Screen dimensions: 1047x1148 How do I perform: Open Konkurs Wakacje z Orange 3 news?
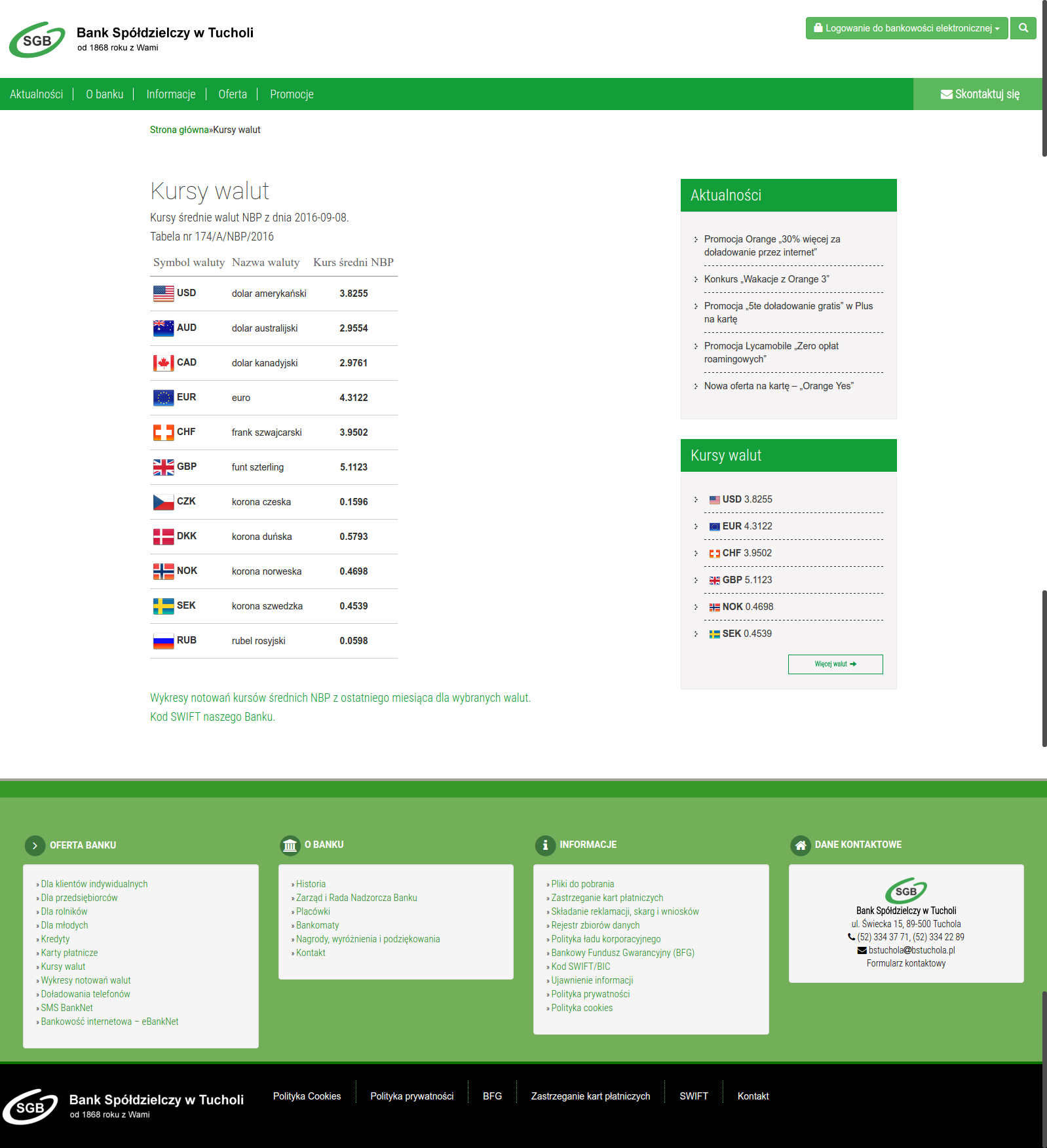point(767,279)
